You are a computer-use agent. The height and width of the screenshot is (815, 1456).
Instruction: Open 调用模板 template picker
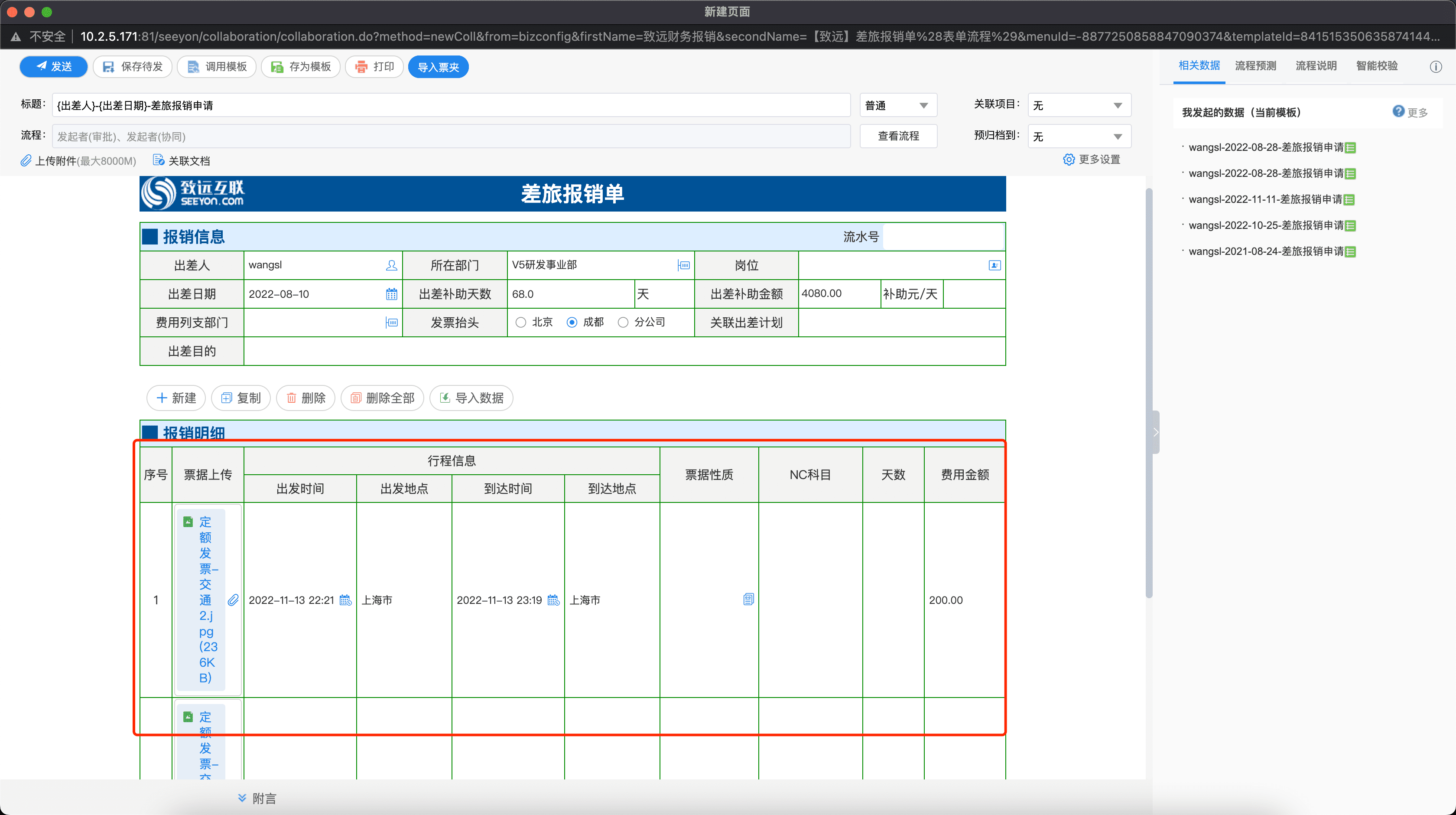(217, 67)
